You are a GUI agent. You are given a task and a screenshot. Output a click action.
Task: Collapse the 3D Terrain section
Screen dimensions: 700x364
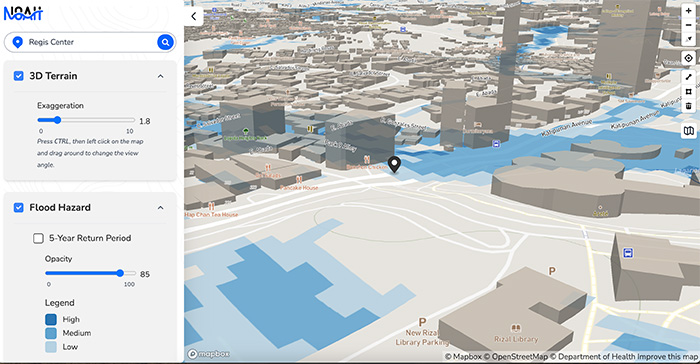161,76
